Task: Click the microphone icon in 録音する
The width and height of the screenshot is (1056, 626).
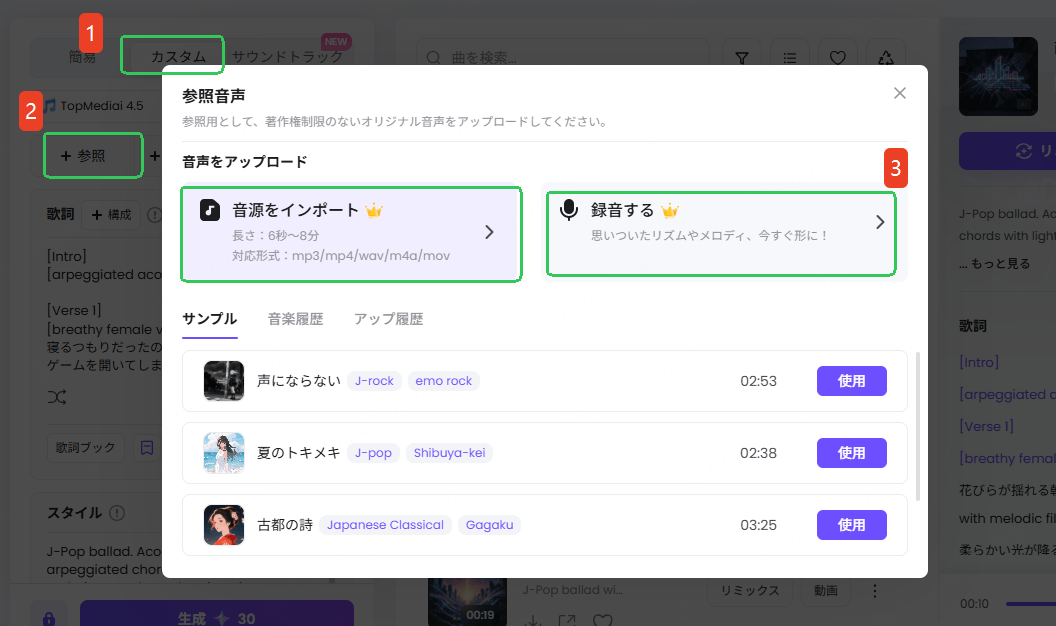Action: coord(569,210)
